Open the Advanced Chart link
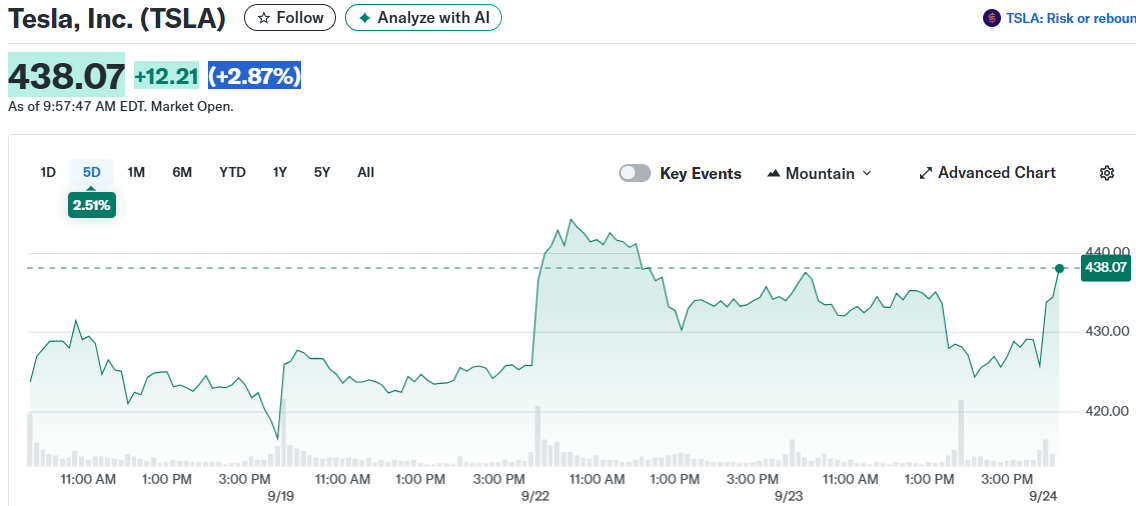The width and height of the screenshot is (1136, 506). tap(987, 173)
